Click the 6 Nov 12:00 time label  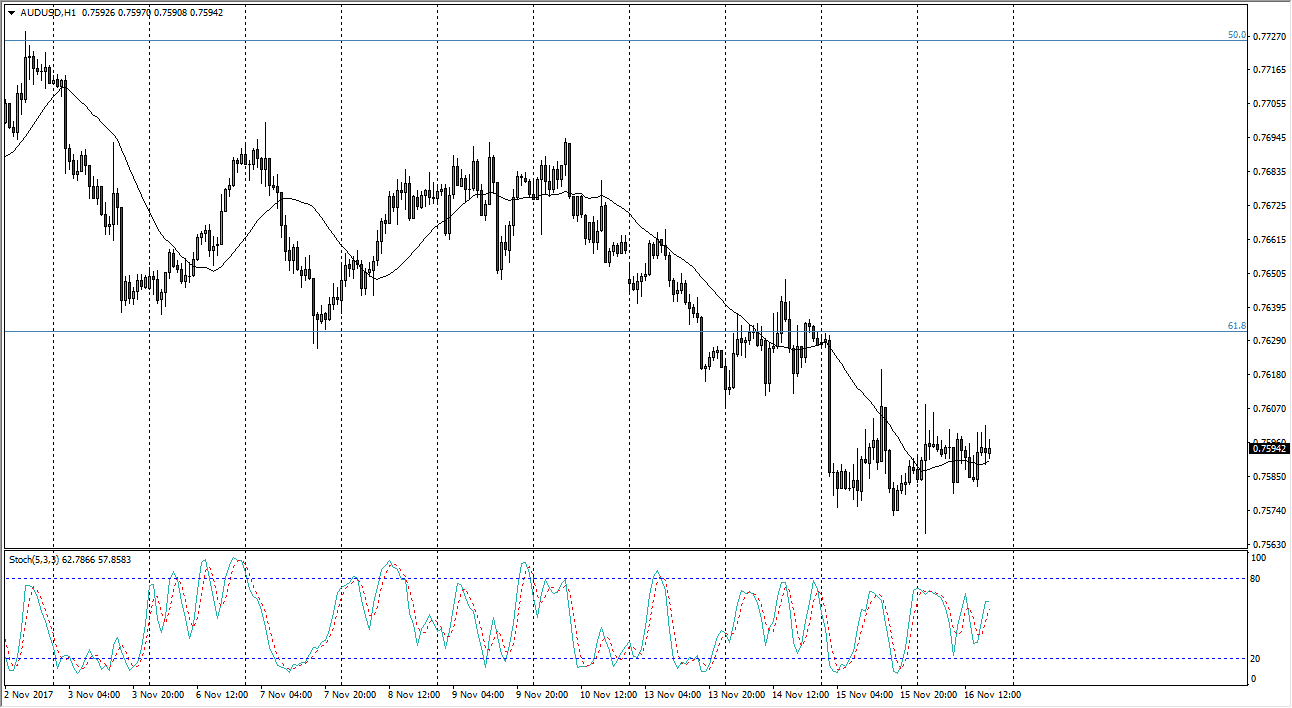221,694
